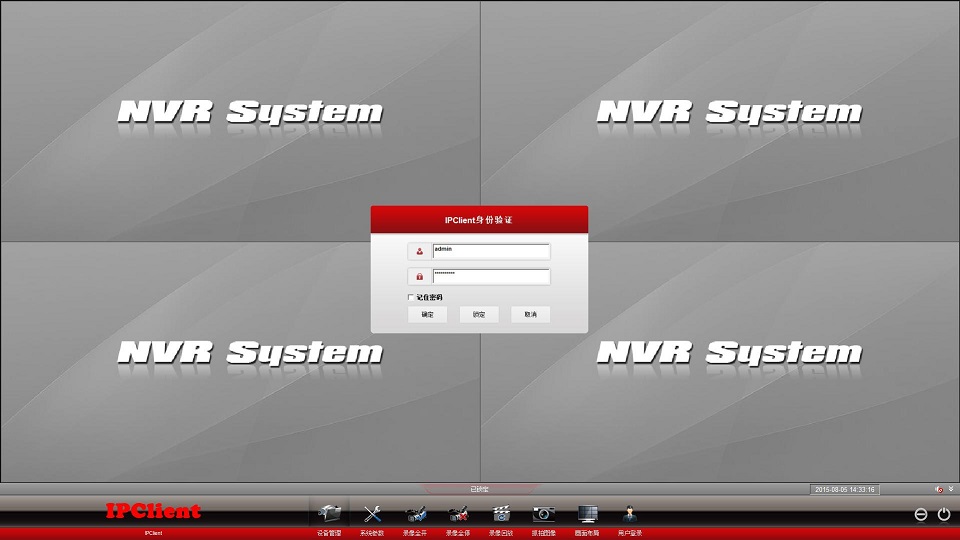Click the date-time display 2015-08-05 14:33:16
The height and width of the screenshot is (540, 960).
pos(844,489)
